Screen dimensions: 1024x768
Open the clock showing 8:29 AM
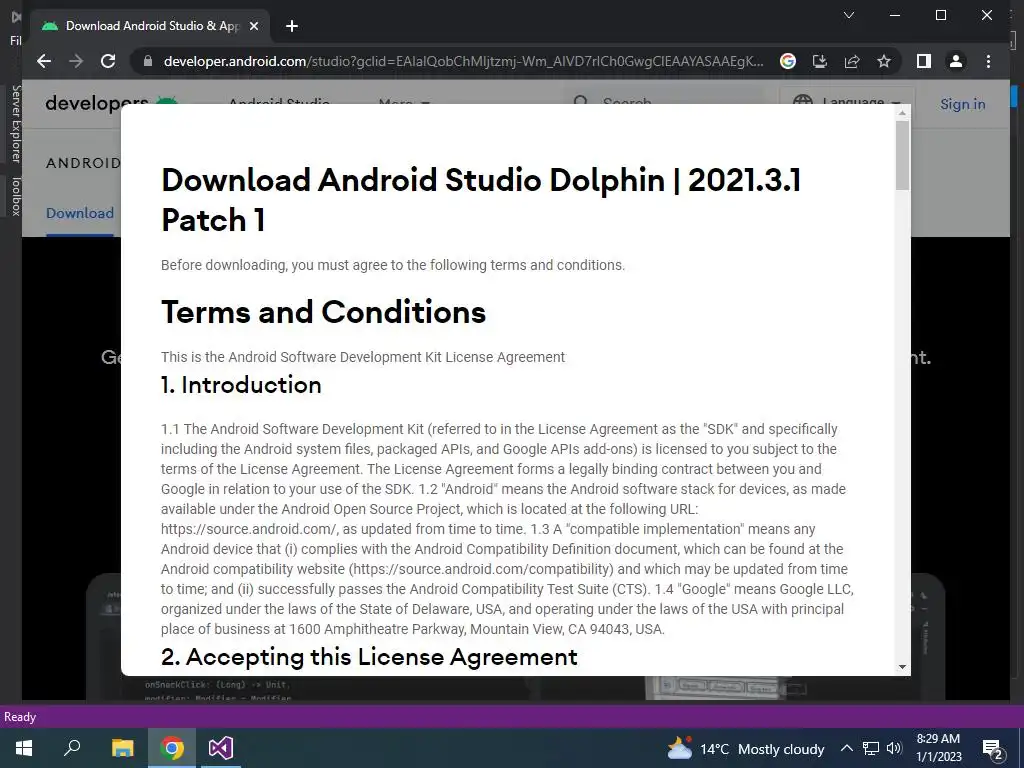(939, 748)
